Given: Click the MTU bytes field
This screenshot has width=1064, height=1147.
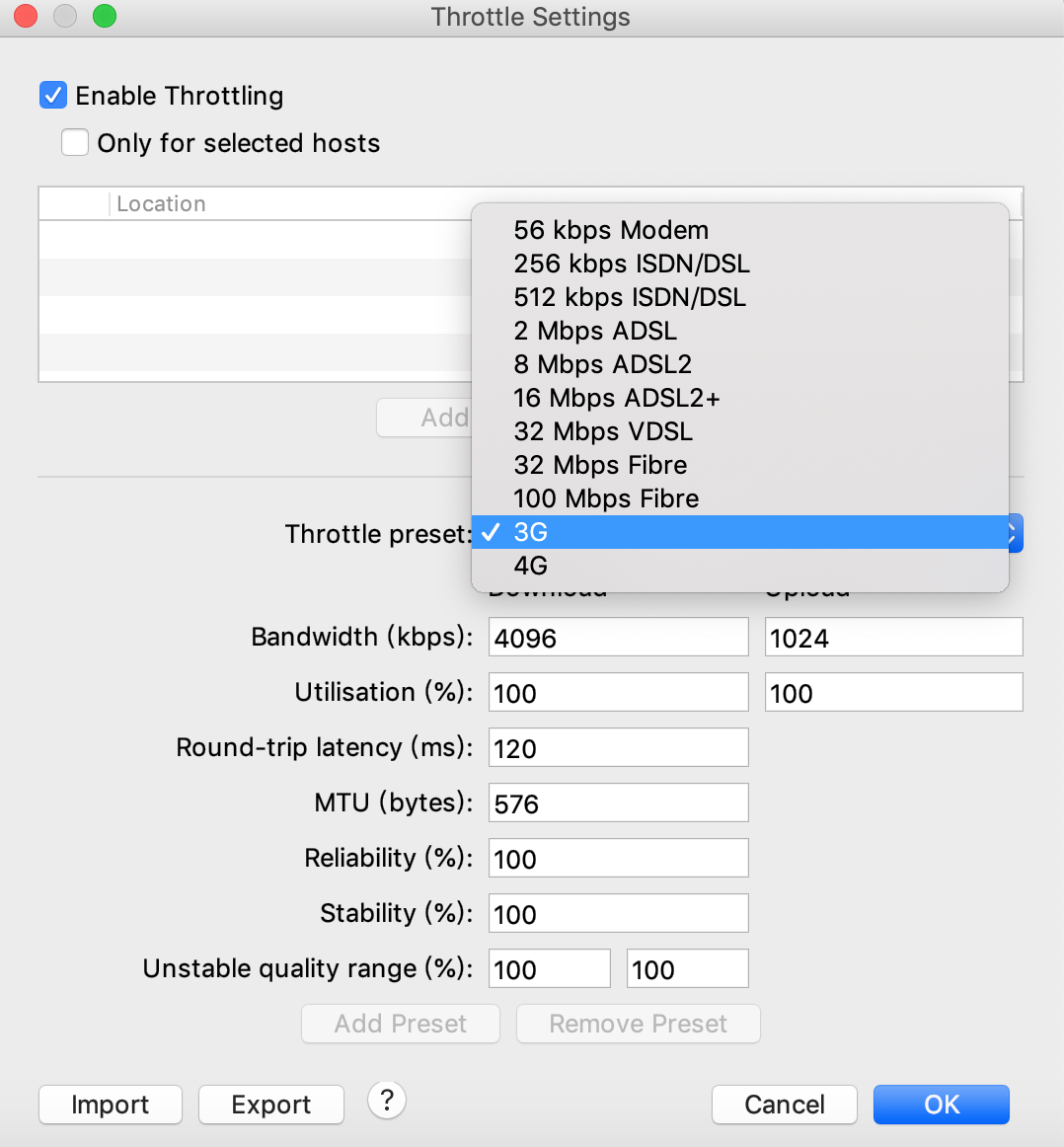Looking at the screenshot, I should click(x=619, y=803).
